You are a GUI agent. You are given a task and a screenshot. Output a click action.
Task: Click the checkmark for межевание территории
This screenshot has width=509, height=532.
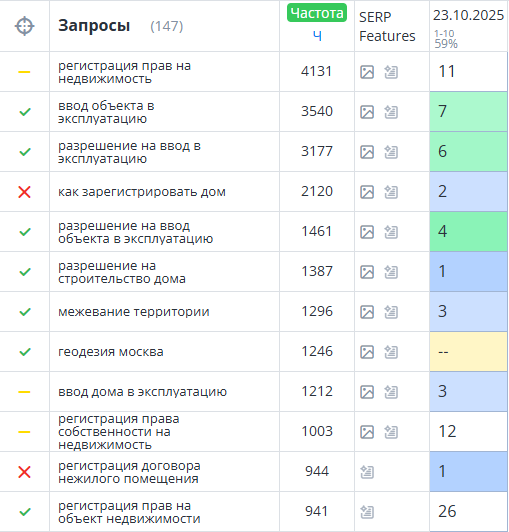coord(25,312)
